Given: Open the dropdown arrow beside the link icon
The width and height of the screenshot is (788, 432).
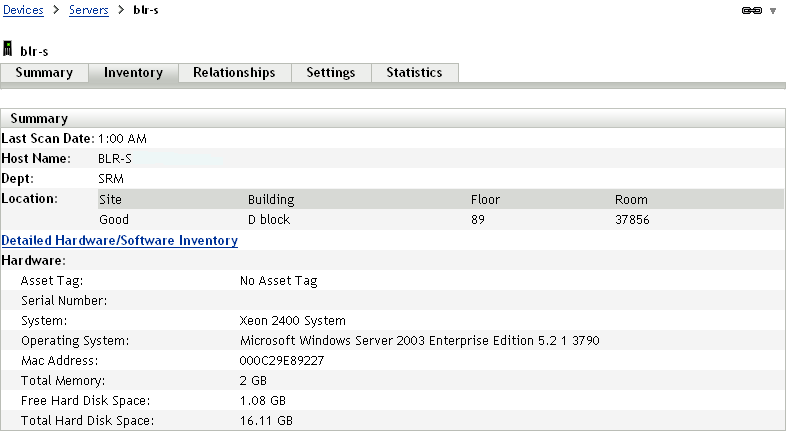Looking at the screenshot, I should coord(773,11).
